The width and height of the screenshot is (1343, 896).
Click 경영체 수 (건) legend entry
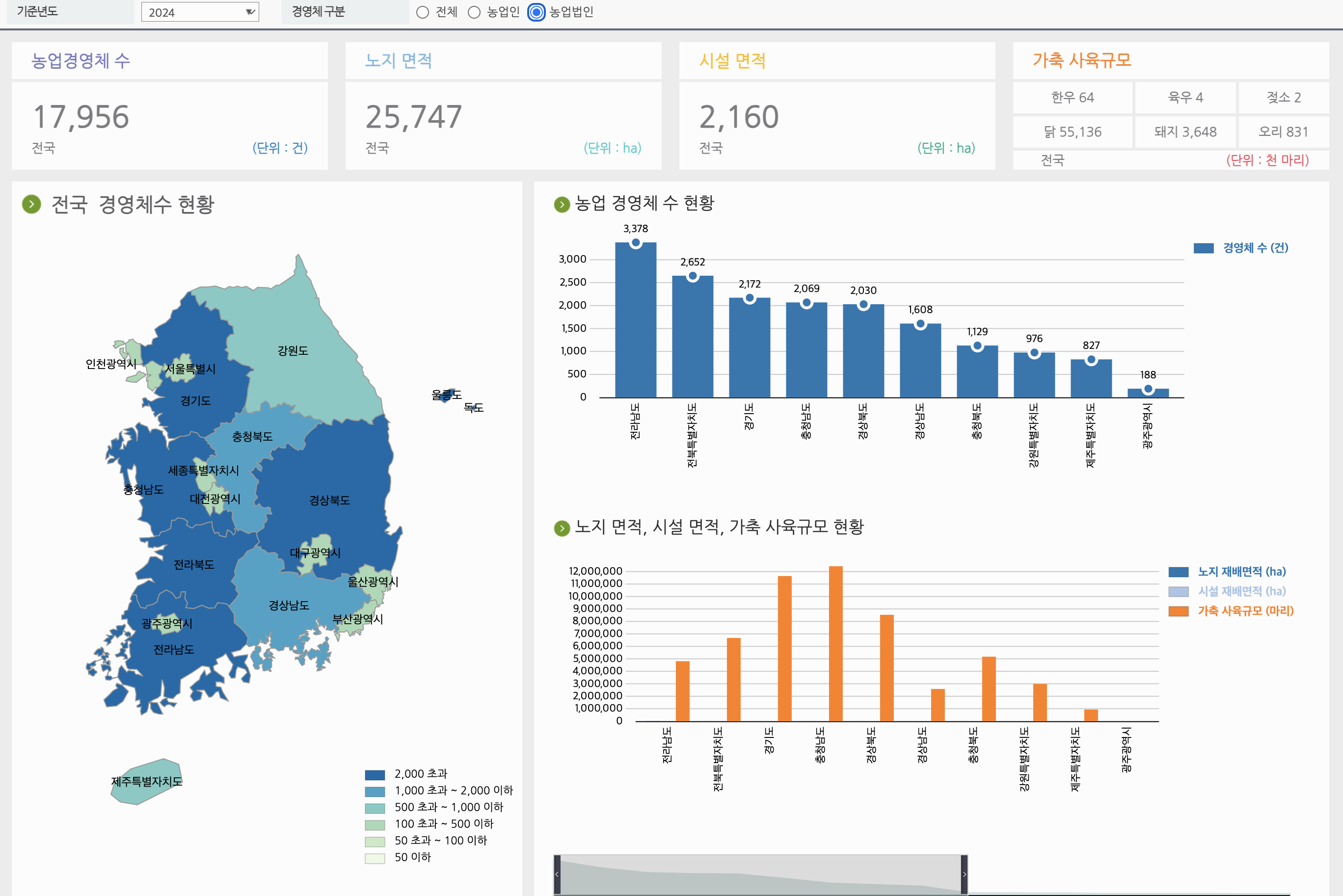[1255, 247]
